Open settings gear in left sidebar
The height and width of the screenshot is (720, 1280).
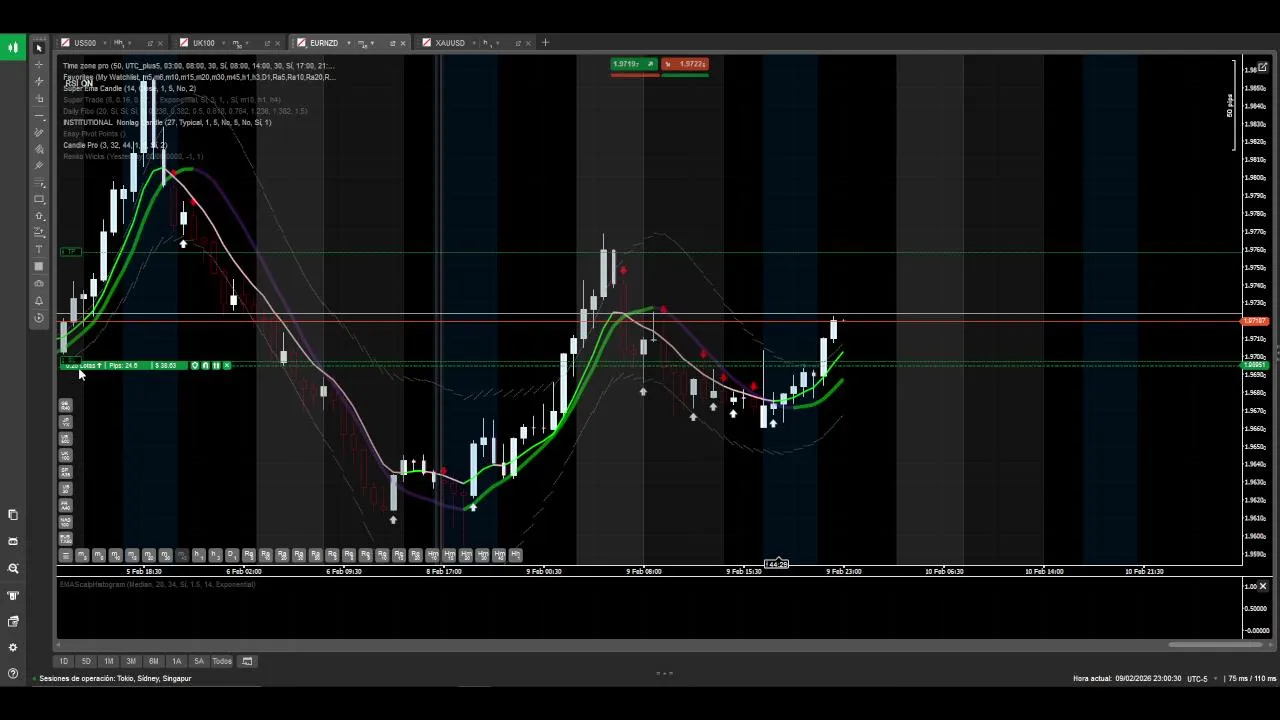(13, 647)
